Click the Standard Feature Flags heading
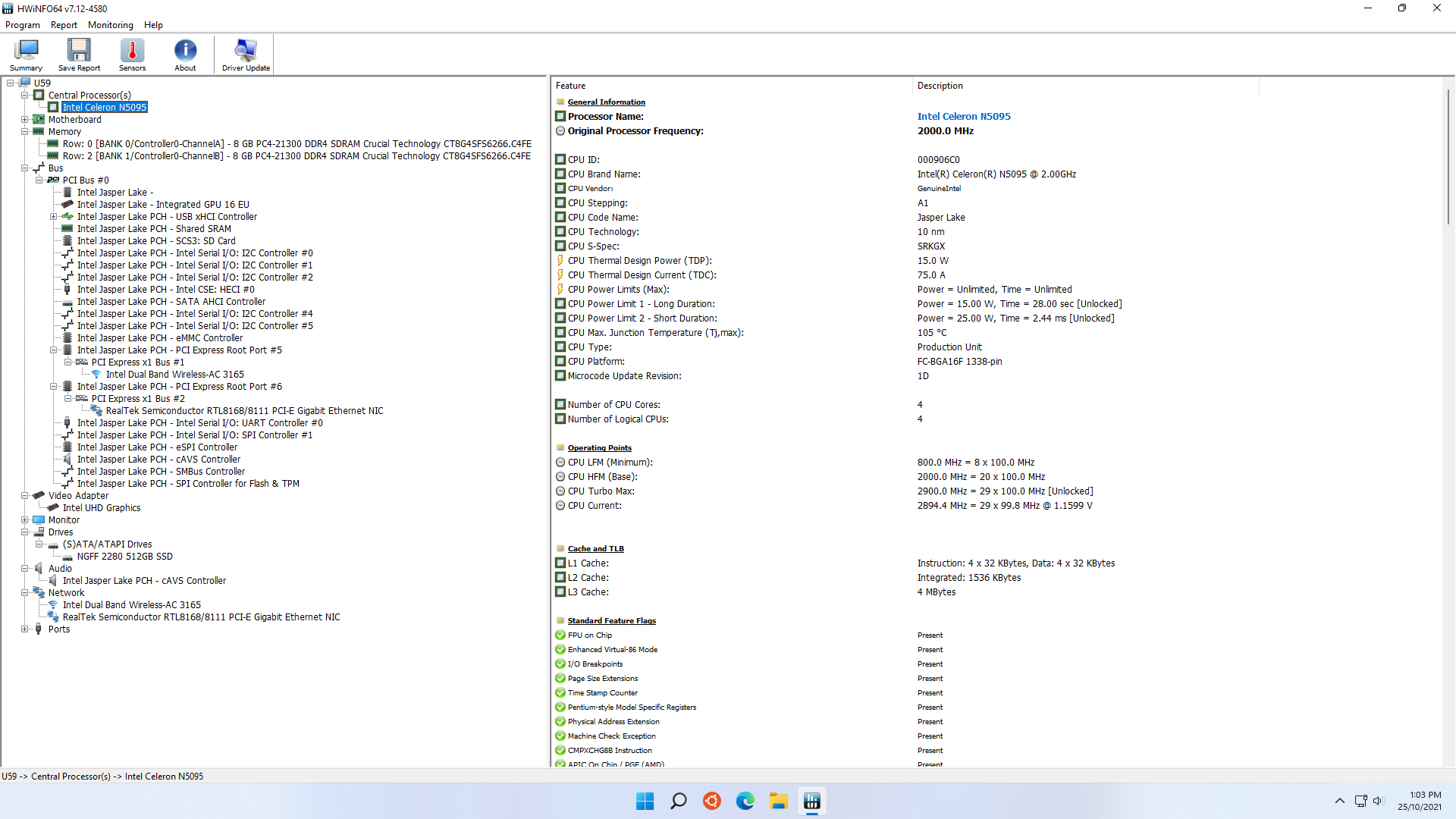 coord(611,621)
